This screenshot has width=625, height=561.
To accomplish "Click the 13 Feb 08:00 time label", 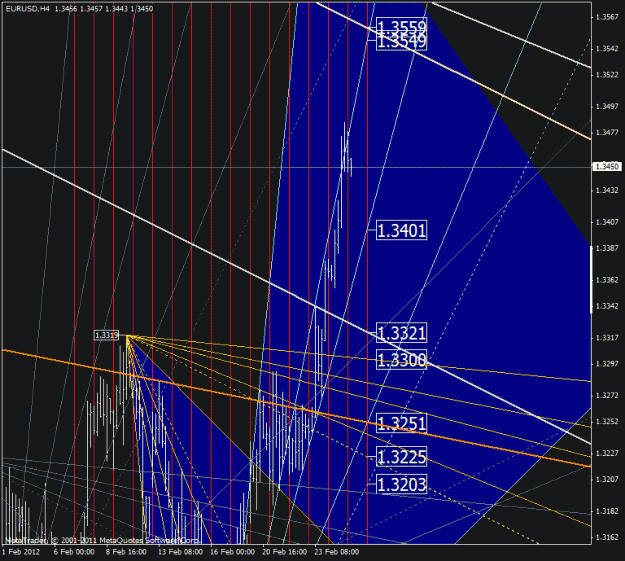I will click(x=180, y=552).
